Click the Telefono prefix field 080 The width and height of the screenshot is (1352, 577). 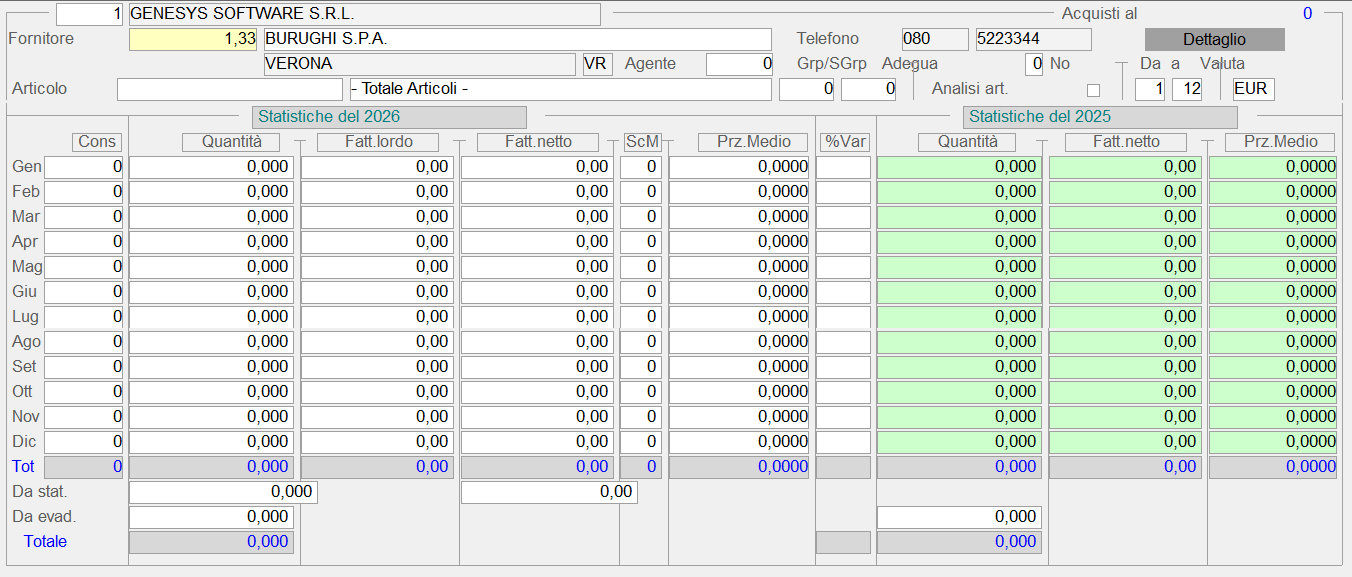[935, 40]
